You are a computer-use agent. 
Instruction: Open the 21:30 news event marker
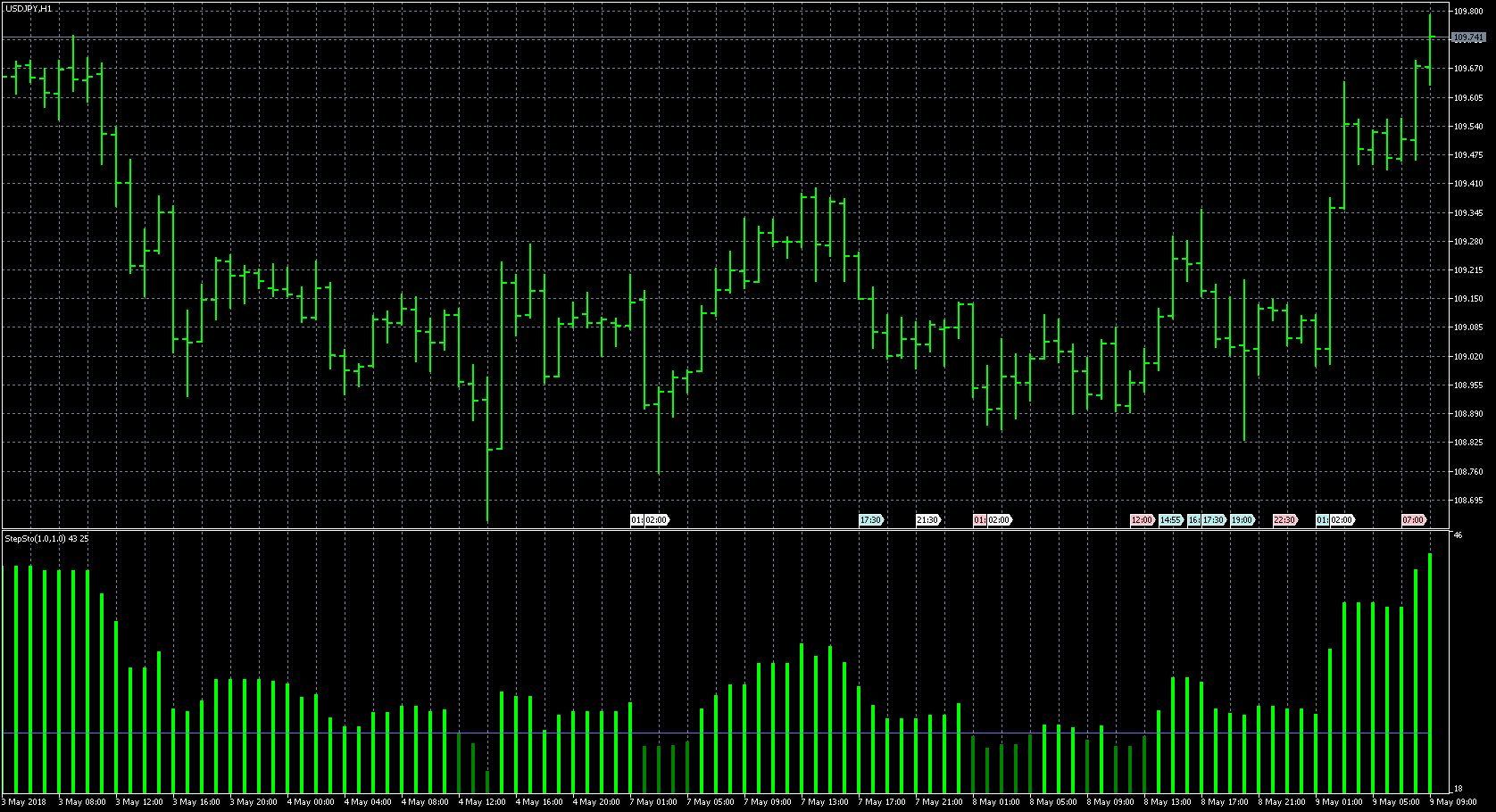928,520
